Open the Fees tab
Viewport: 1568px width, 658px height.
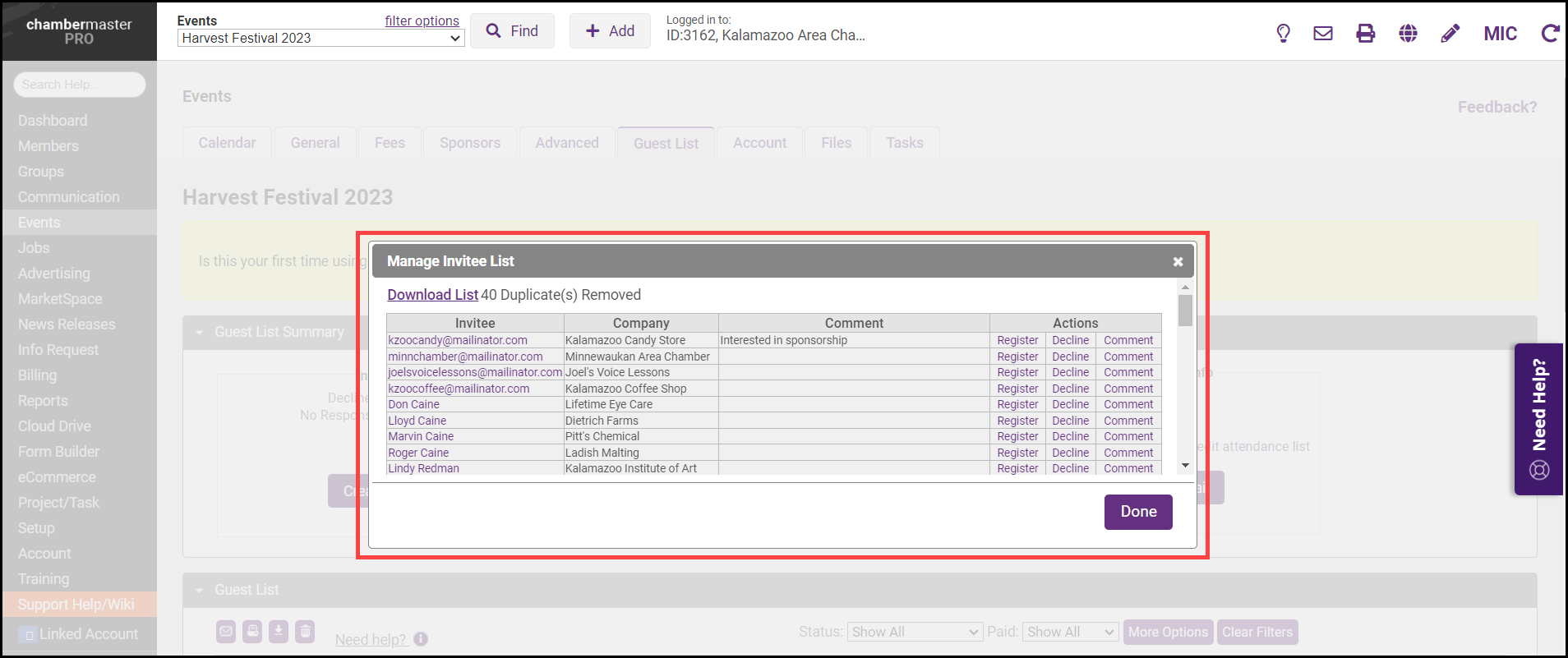click(x=390, y=143)
